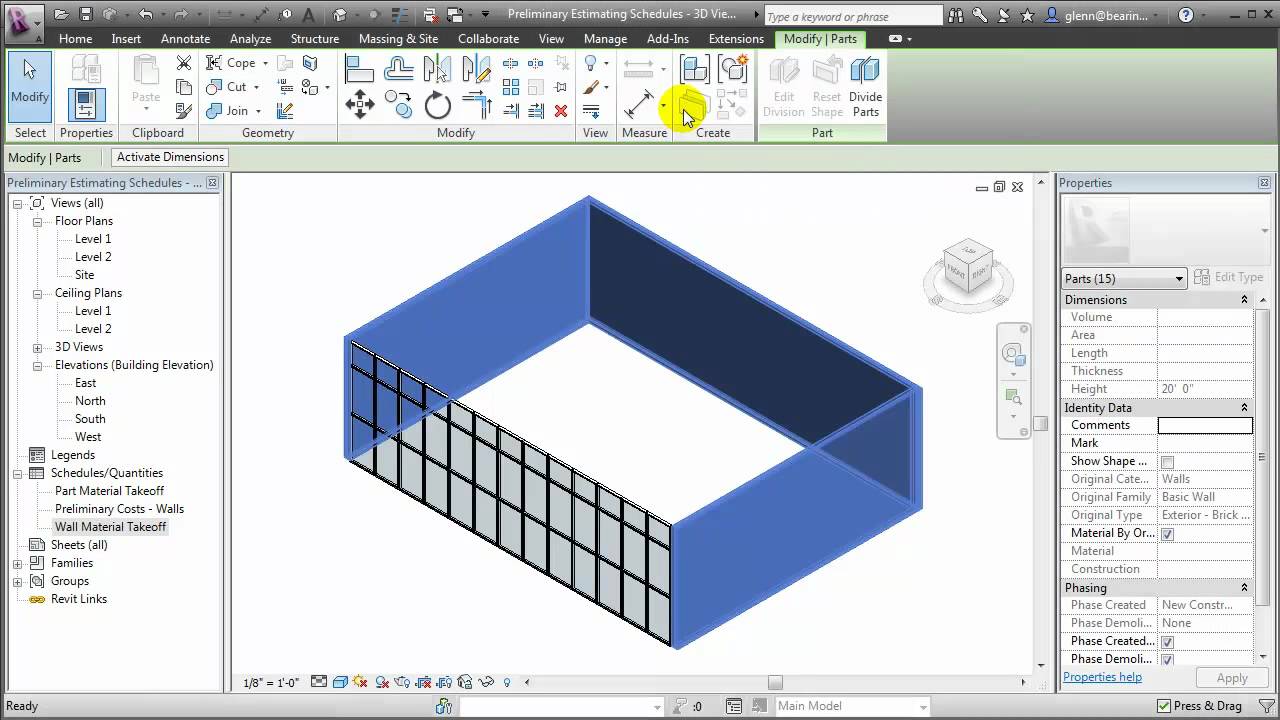Select the Rotate tool in Modify panel
Screen dimensions: 1280x720
(x=438, y=105)
